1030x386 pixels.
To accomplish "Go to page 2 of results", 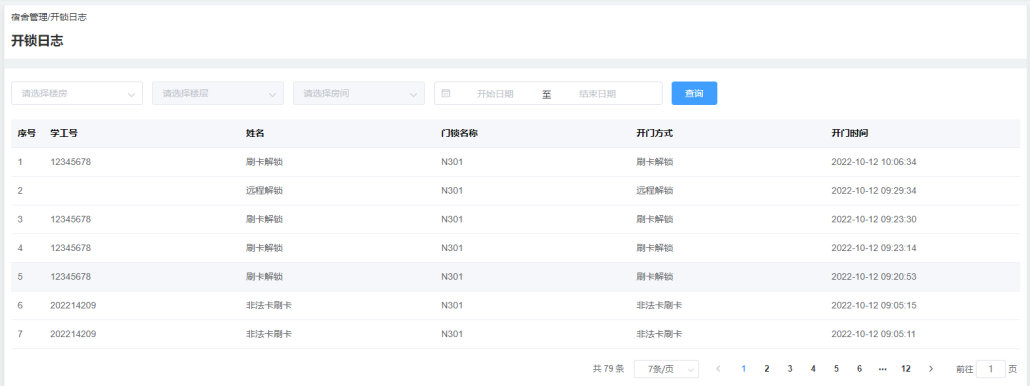I will [x=767, y=369].
